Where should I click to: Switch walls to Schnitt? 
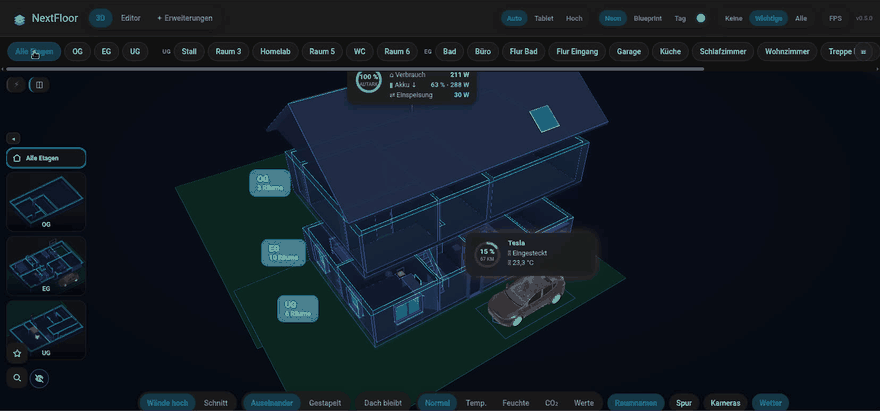click(x=216, y=403)
